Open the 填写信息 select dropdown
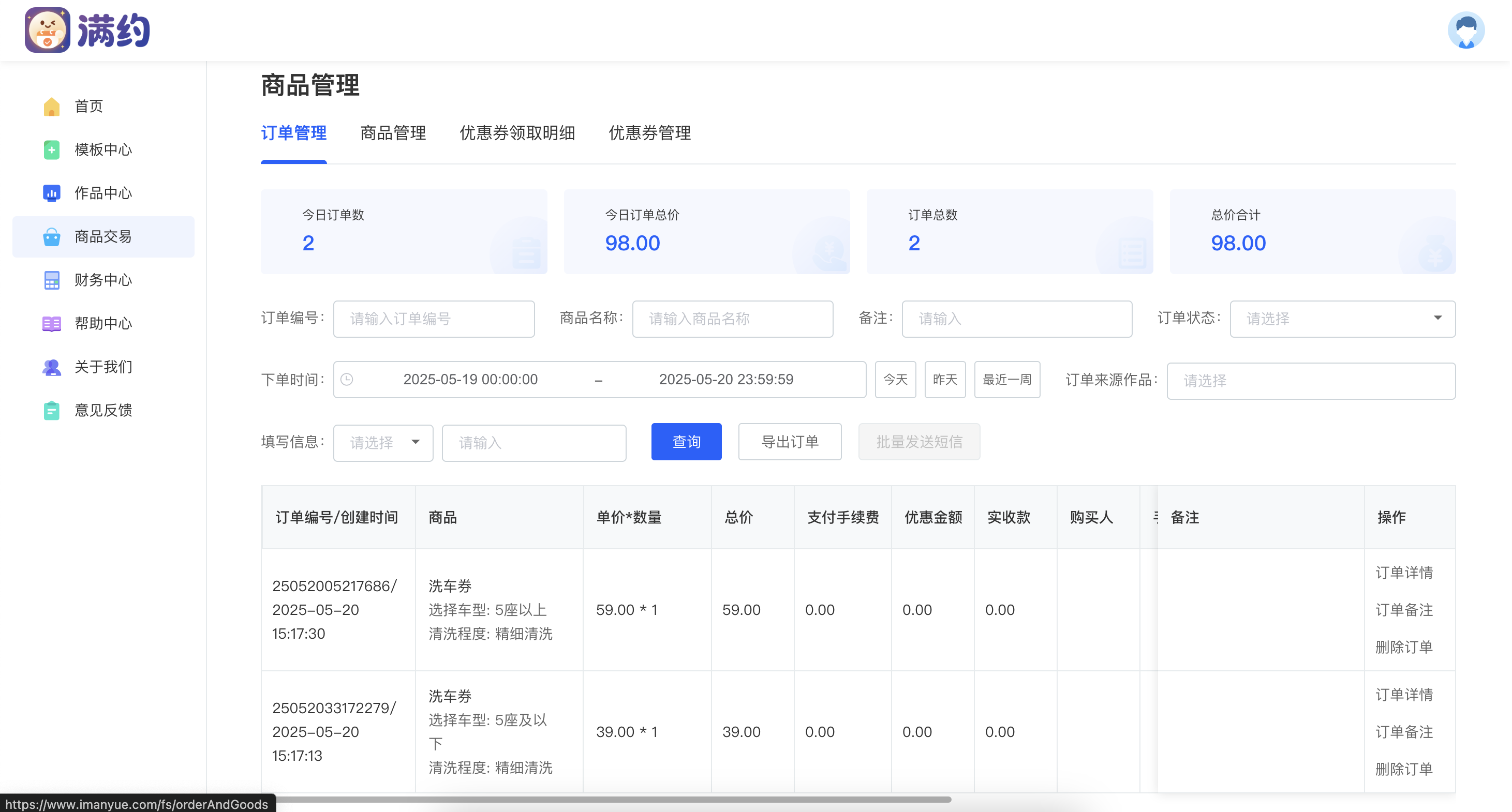This screenshot has height=812, width=1512. tap(383, 442)
